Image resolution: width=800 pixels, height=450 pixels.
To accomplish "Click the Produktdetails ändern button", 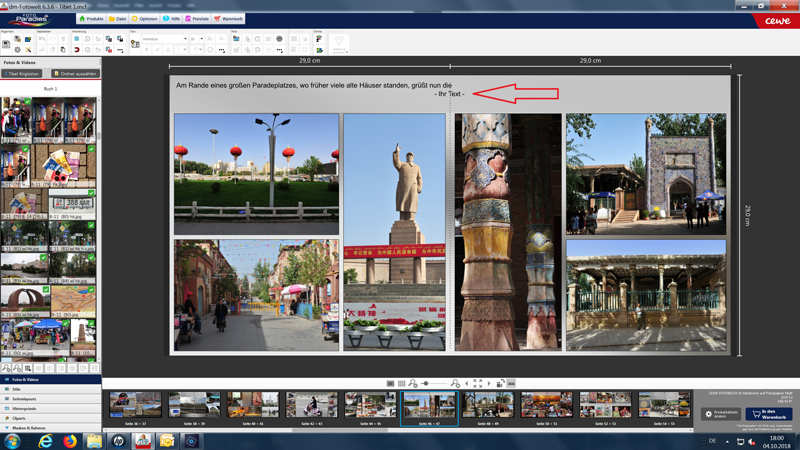I will pos(721,414).
